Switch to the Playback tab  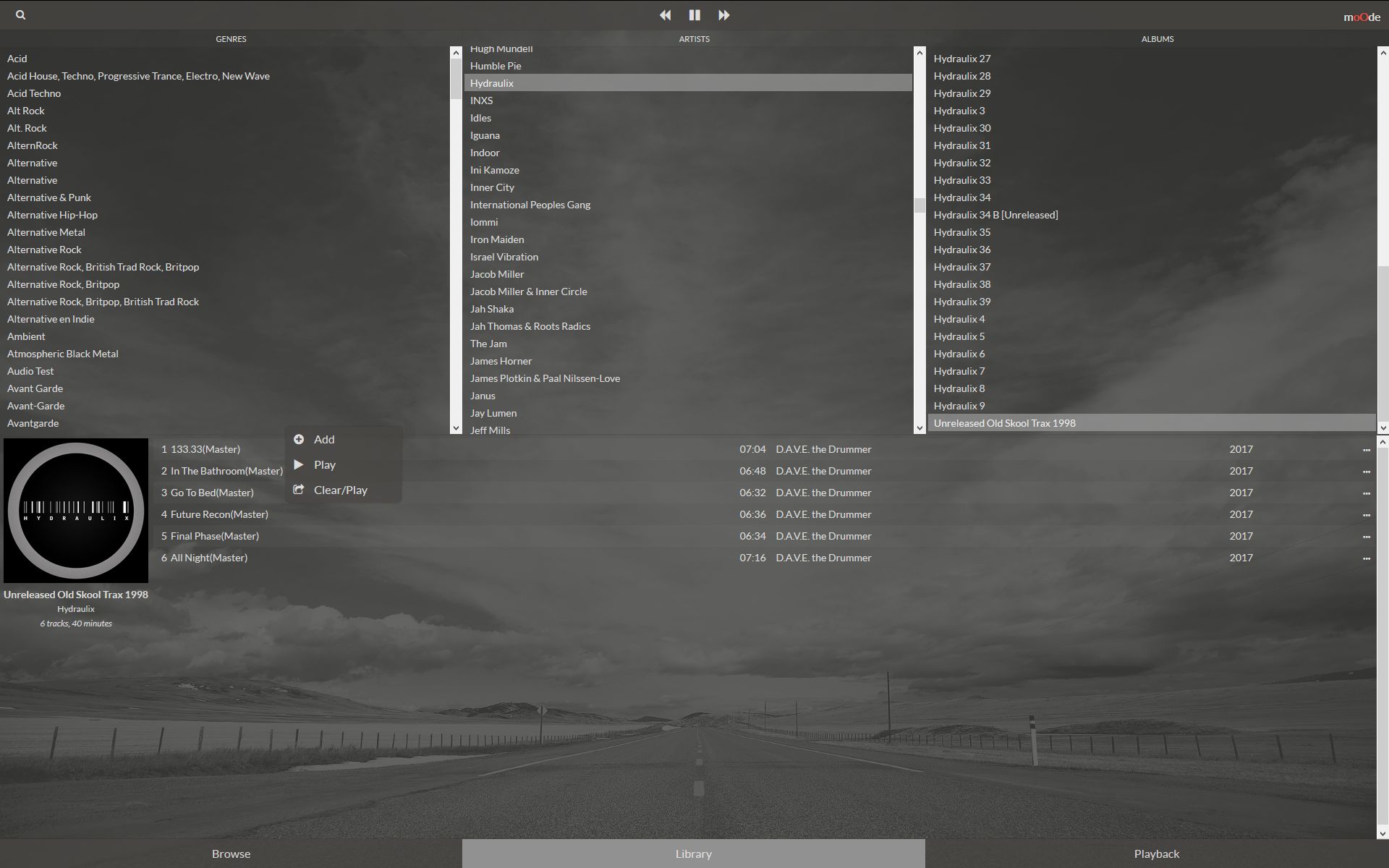click(1157, 854)
